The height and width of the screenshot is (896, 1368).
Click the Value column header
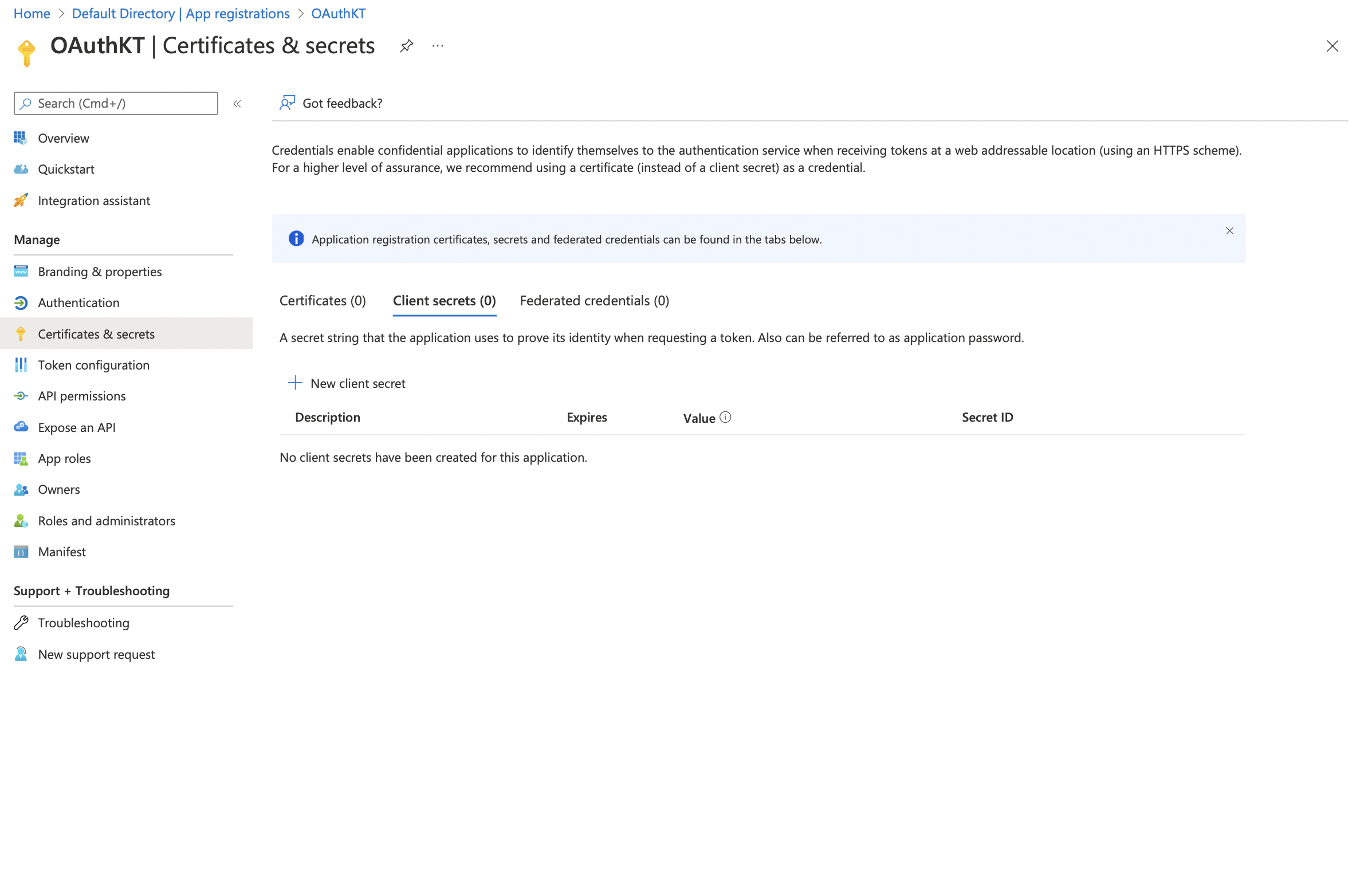point(699,418)
